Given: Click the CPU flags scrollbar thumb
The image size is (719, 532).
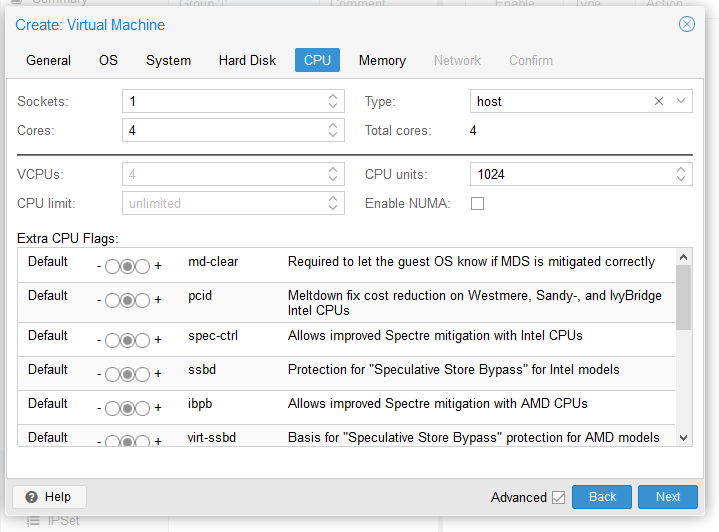Looking at the screenshot, I should 683,297.
